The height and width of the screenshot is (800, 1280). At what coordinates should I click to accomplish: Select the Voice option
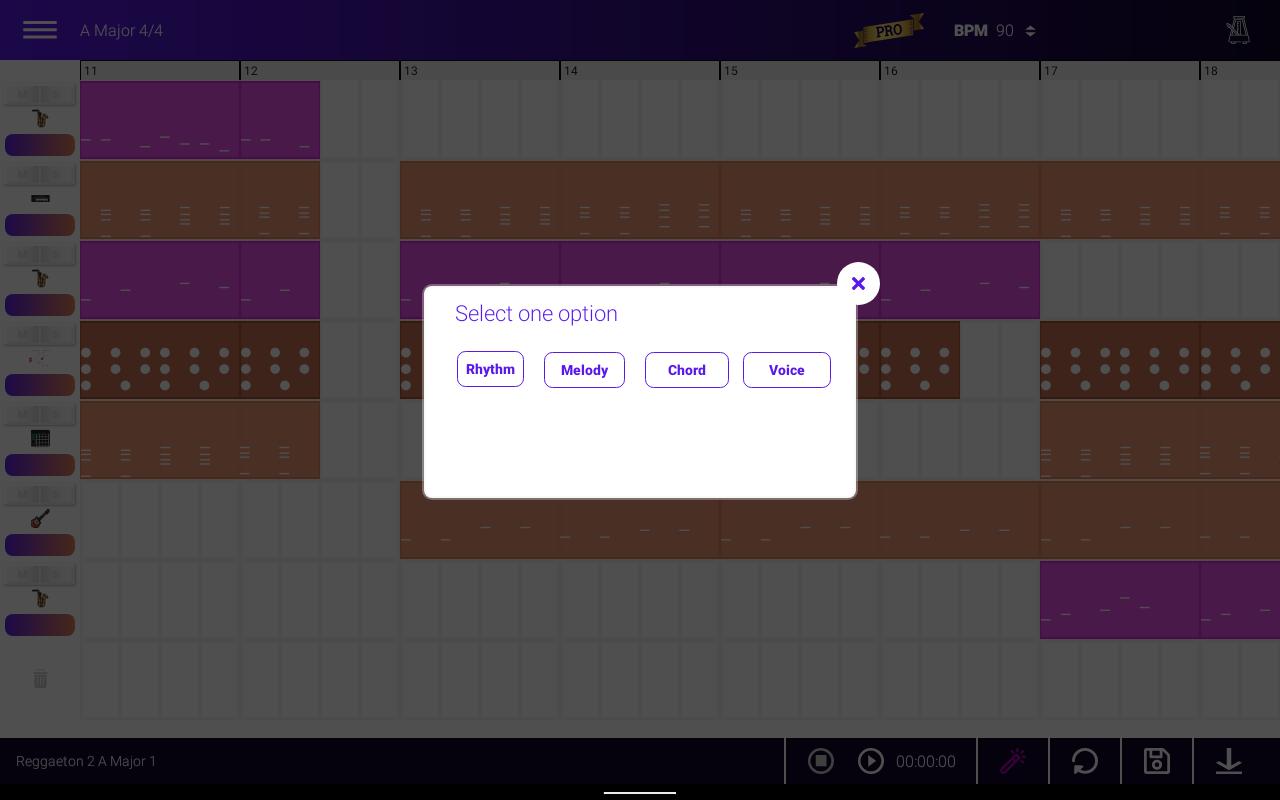pos(786,370)
